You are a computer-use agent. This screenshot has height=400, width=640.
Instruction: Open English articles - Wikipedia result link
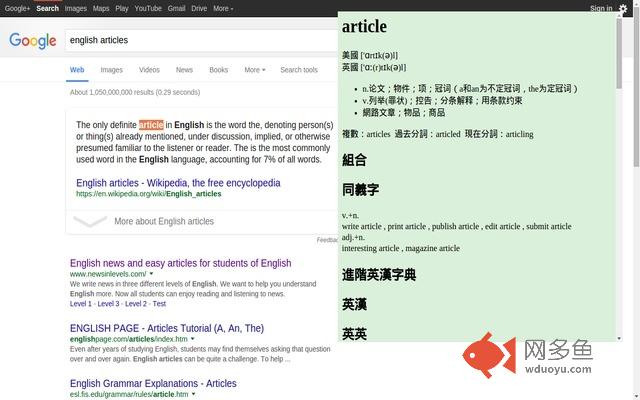178,183
